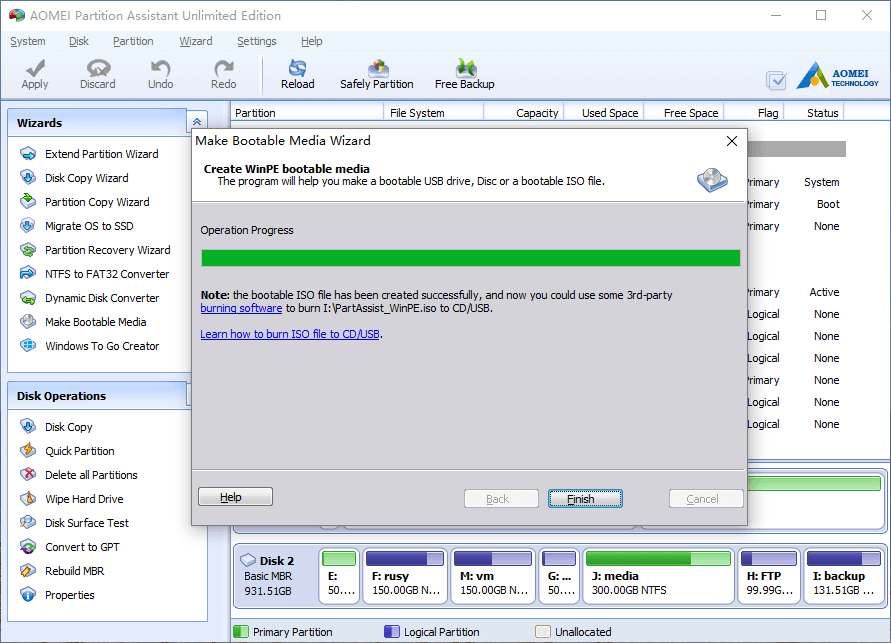Open the Help menu
The height and width of the screenshot is (643, 891).
pyautogui.click(x=311, y=41)
